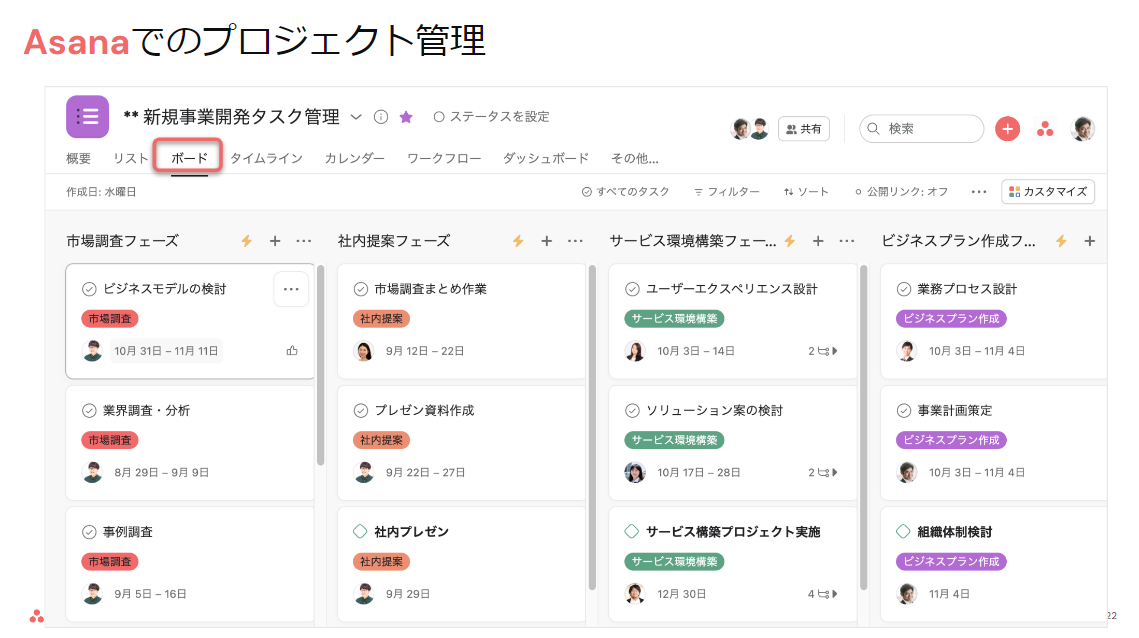The height and width of the screenshot is (638, 1139).
Task: Add task to 社内提案フェーズ column
Action: (x=547, y=241)
